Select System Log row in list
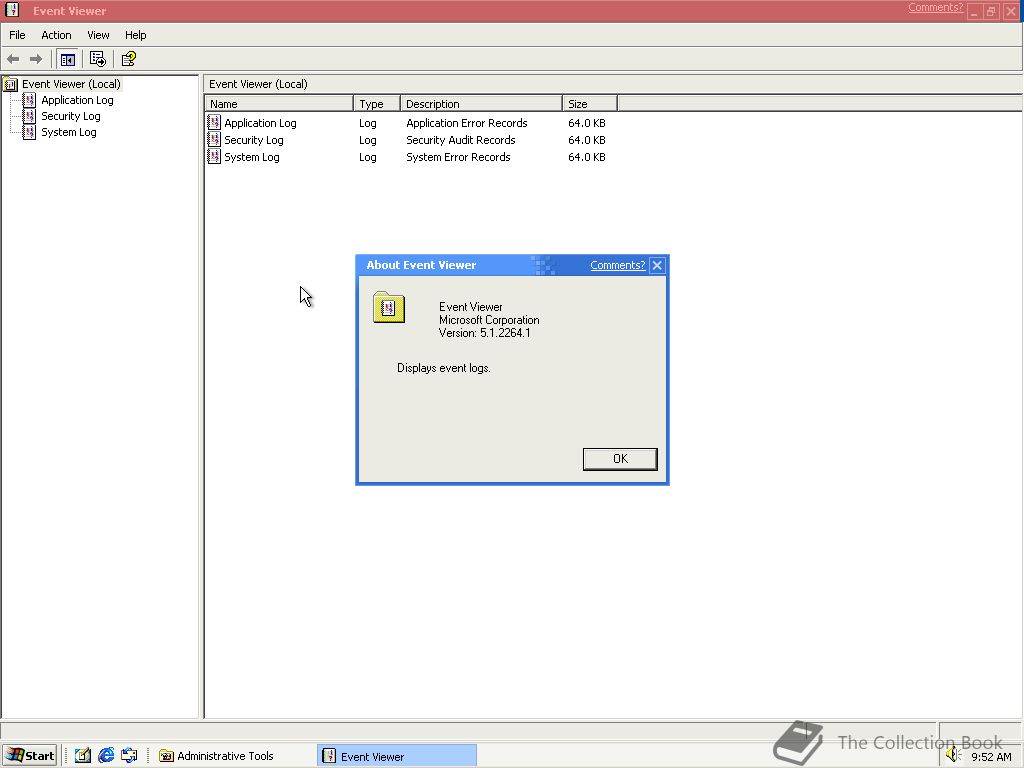The height and width of the screenshot is (768, 1024). 251,157
